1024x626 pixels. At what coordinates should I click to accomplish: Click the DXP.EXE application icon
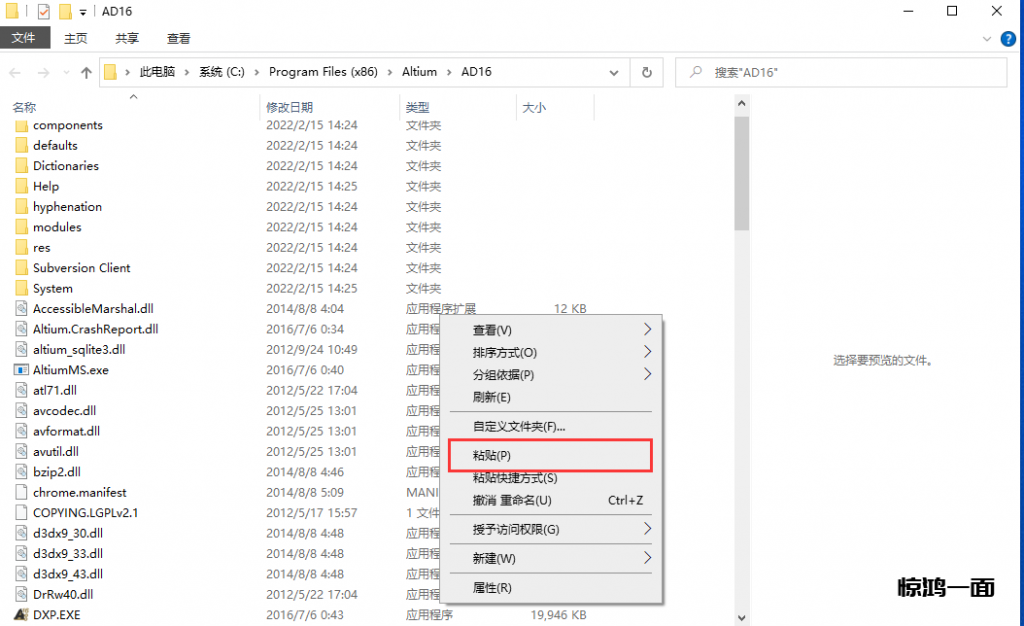20,615
